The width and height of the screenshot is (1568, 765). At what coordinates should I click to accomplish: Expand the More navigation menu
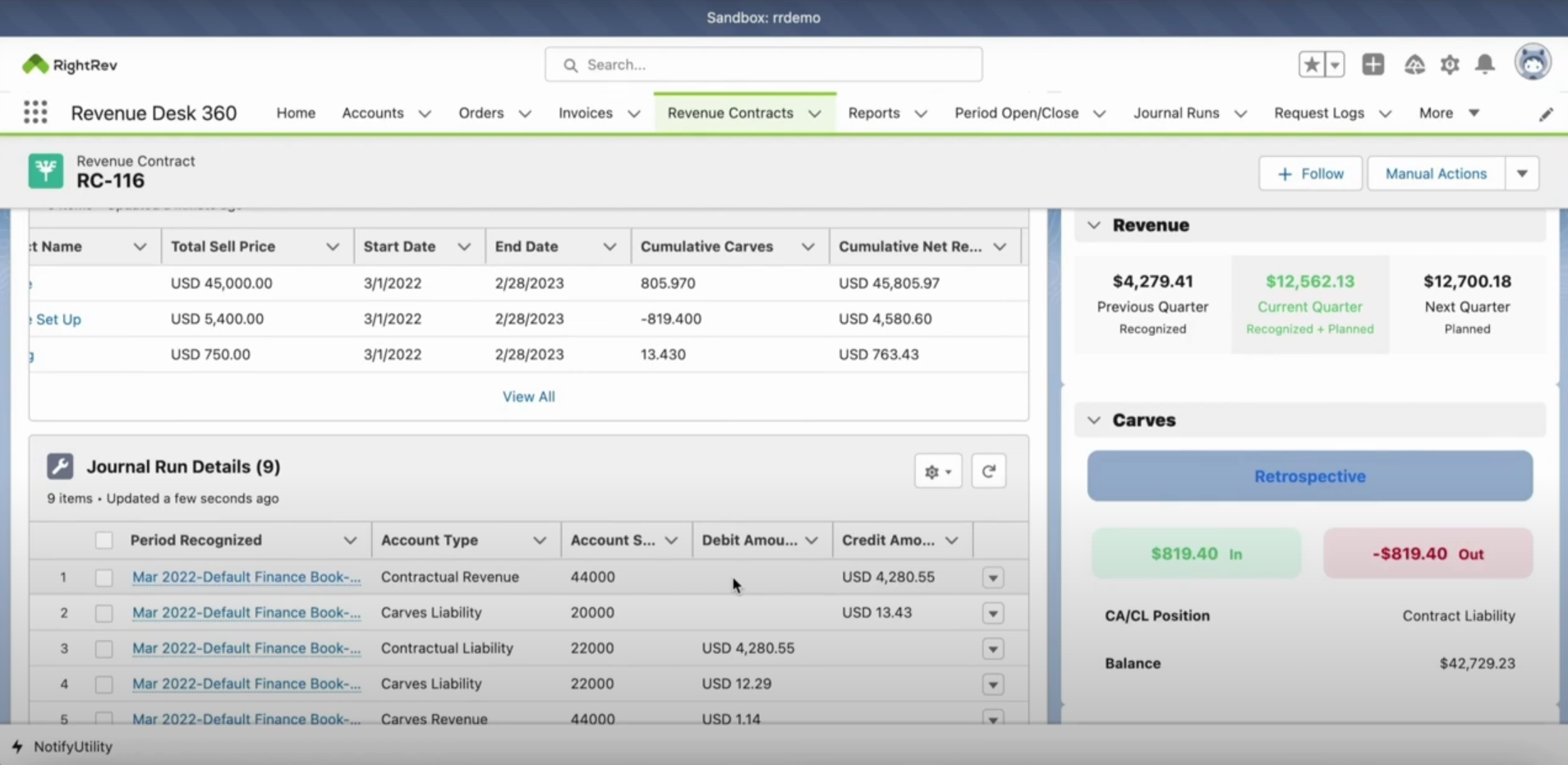tap(1449, 113)
